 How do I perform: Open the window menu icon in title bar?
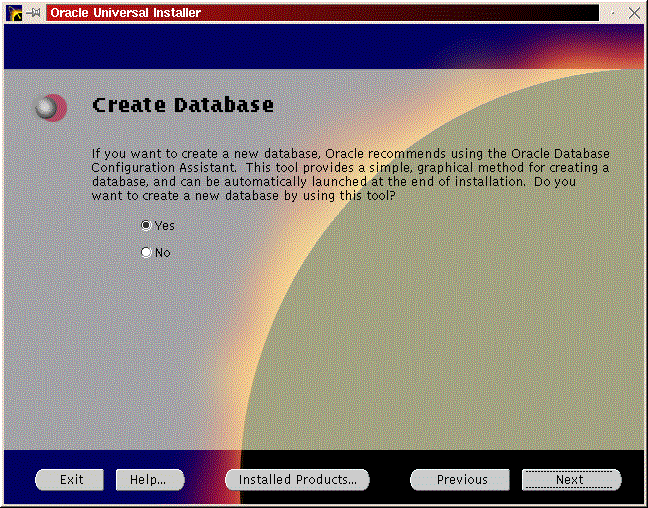(x=14, y=13)
